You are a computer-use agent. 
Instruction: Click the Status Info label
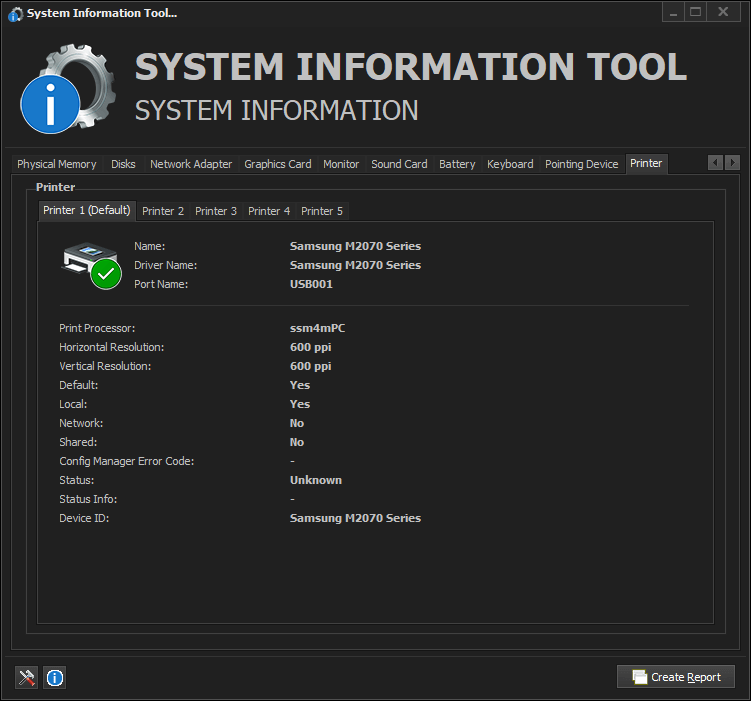(x=88, y=499)
